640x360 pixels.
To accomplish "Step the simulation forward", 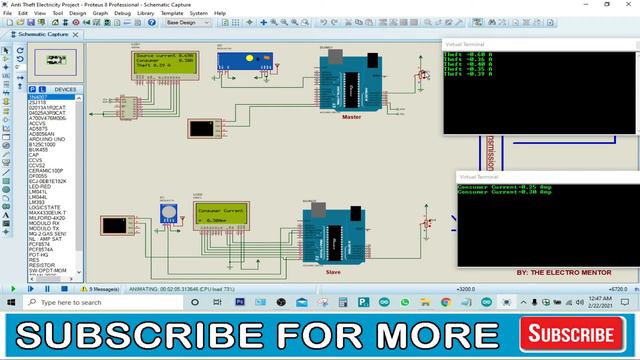I will coord(31,289).
